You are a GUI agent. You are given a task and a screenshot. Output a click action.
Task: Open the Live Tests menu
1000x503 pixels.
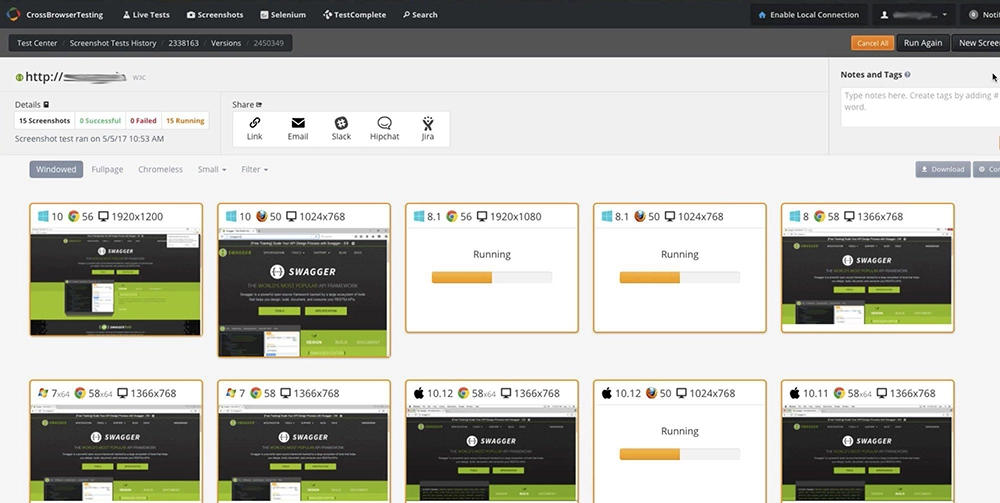[x=146, y=15]
